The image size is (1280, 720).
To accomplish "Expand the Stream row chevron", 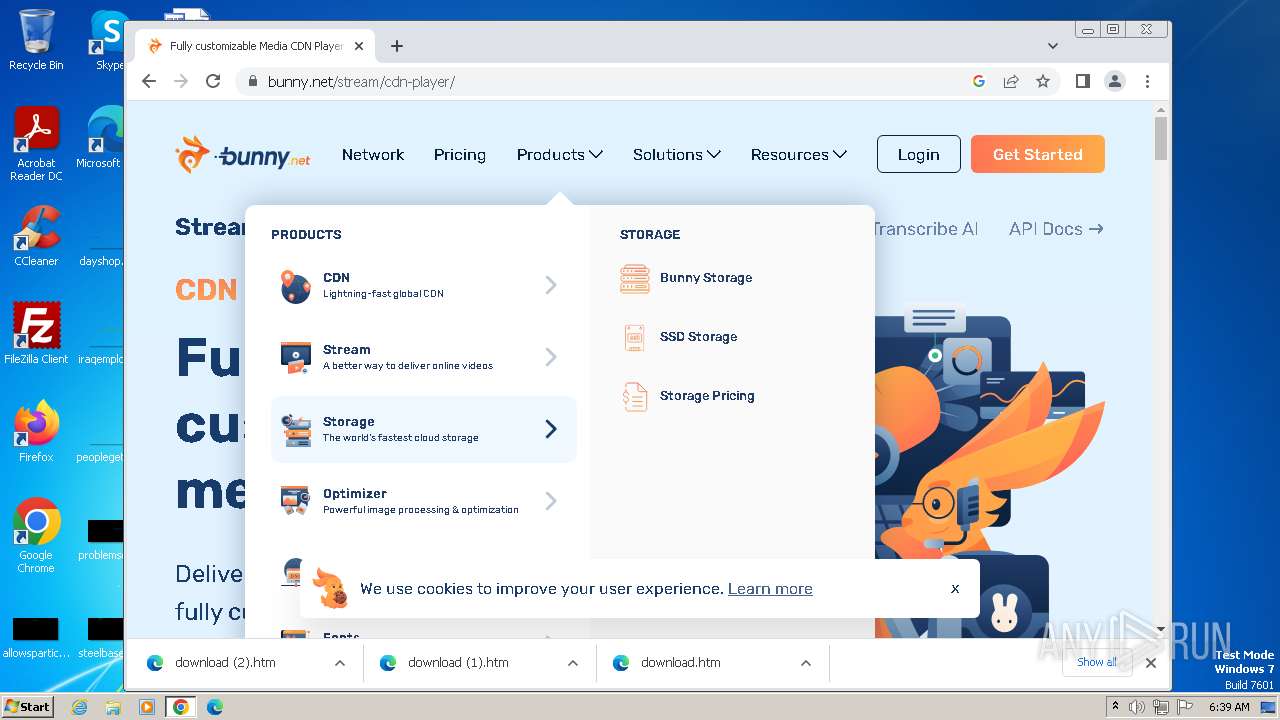I will coord(551,357).
